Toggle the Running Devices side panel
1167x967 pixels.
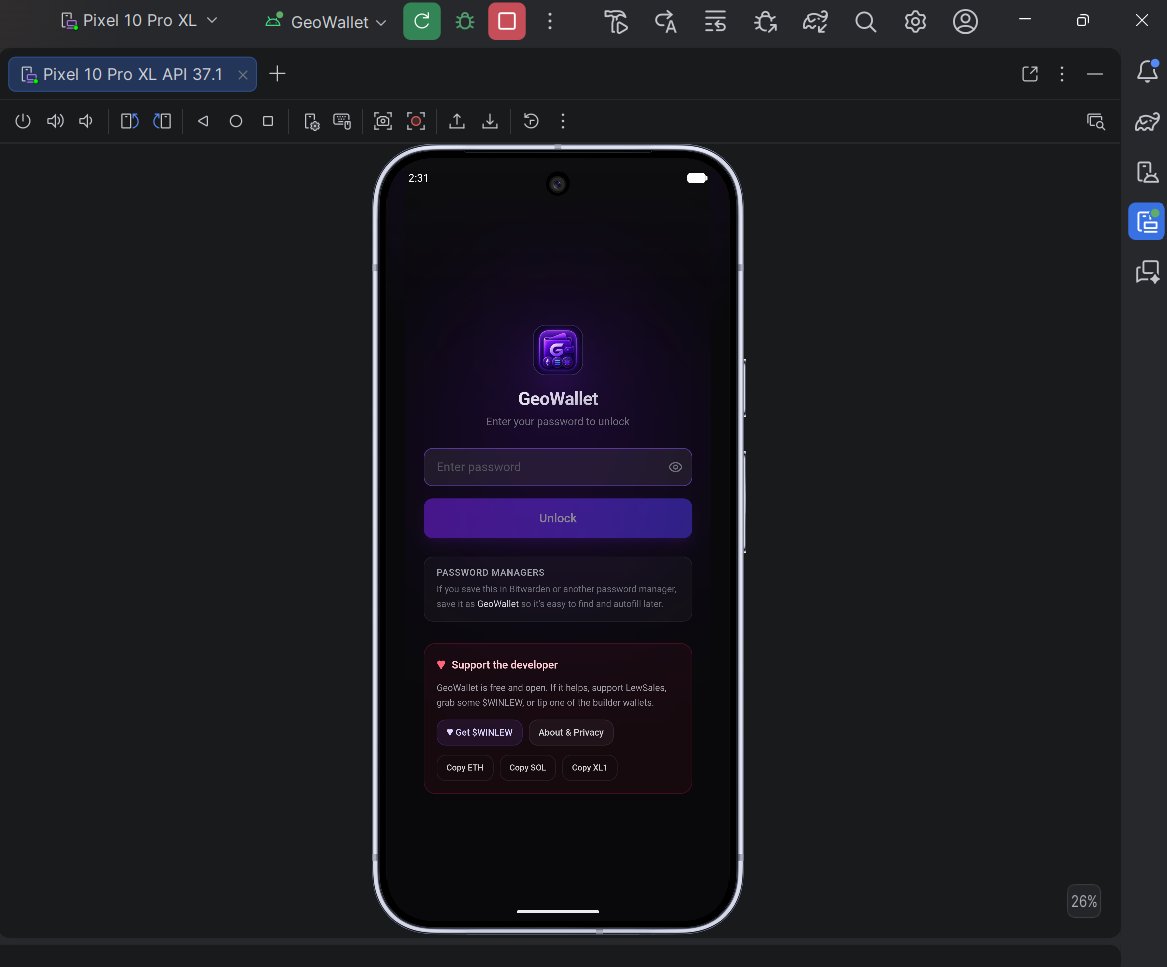pyautogui.click(x=1147, y=222)
